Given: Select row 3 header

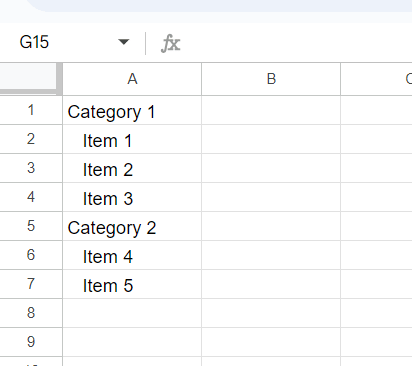Looking at the screenshot, I should (31, 168).
